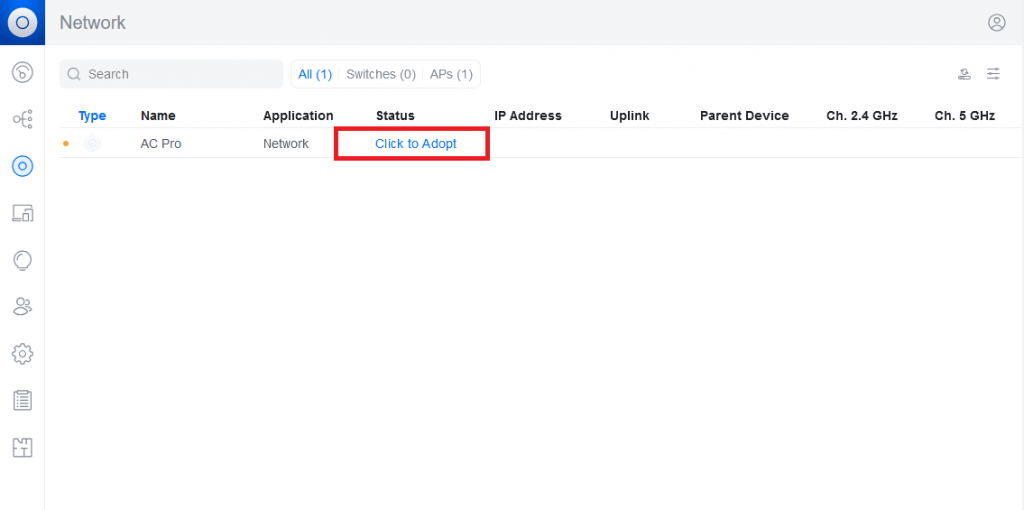Open the Insights lightbulb icon
The image size is (1024, 510).
click(22, 260)
